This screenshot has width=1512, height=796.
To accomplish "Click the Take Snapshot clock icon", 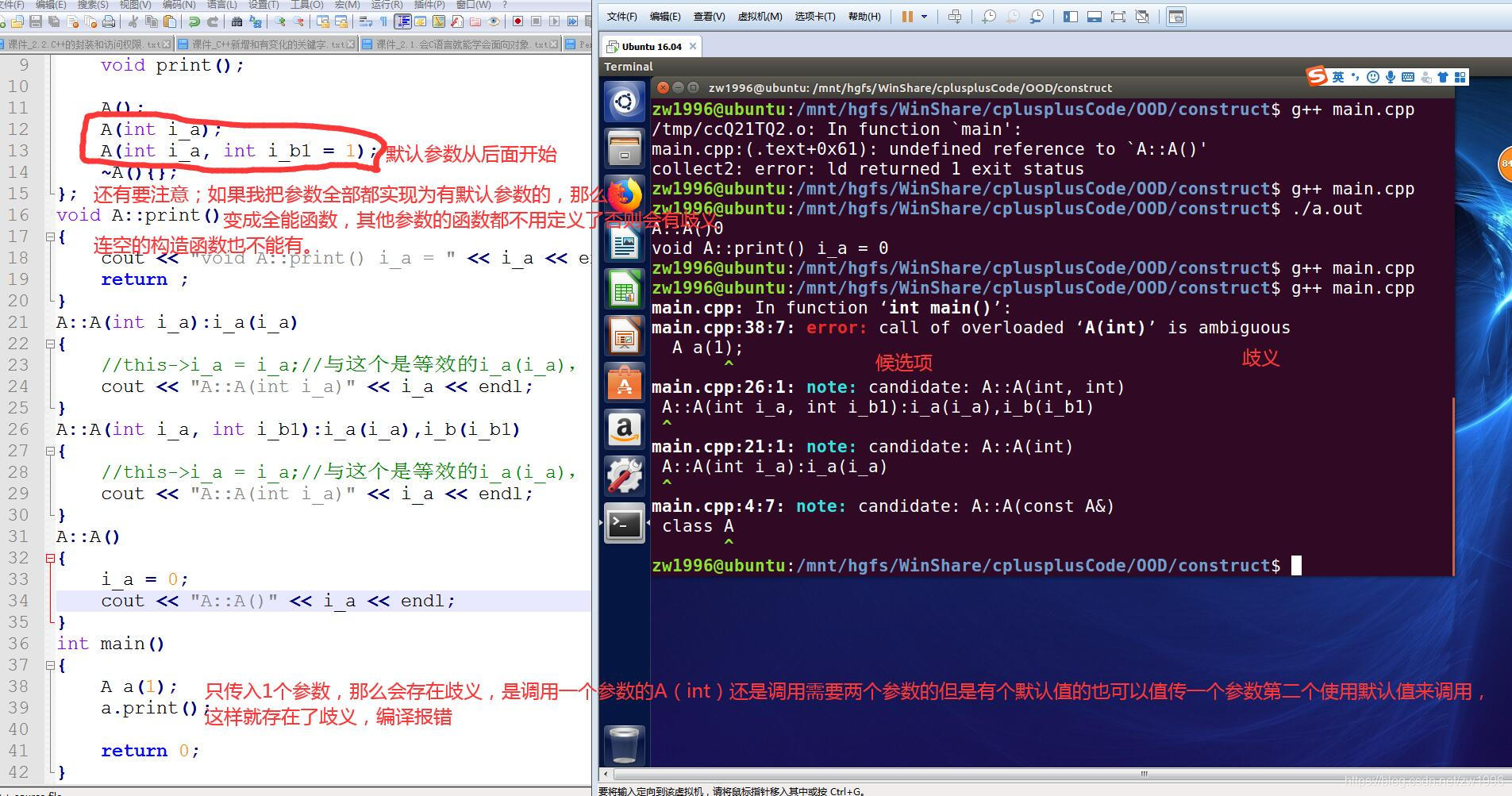I will coord(988,16).
